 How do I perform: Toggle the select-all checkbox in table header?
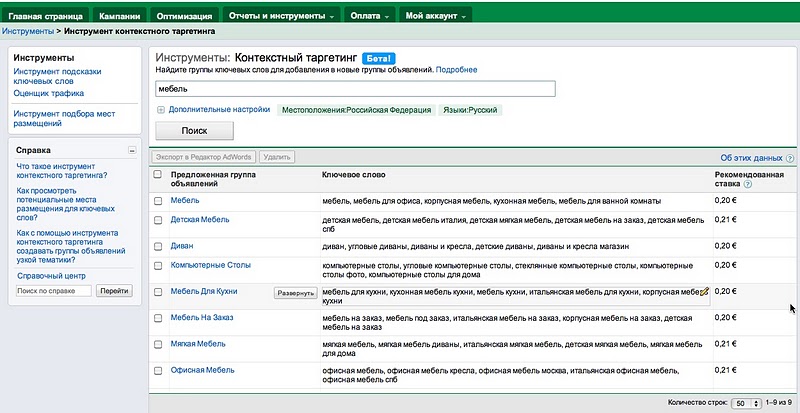click(x=158, y=174)
